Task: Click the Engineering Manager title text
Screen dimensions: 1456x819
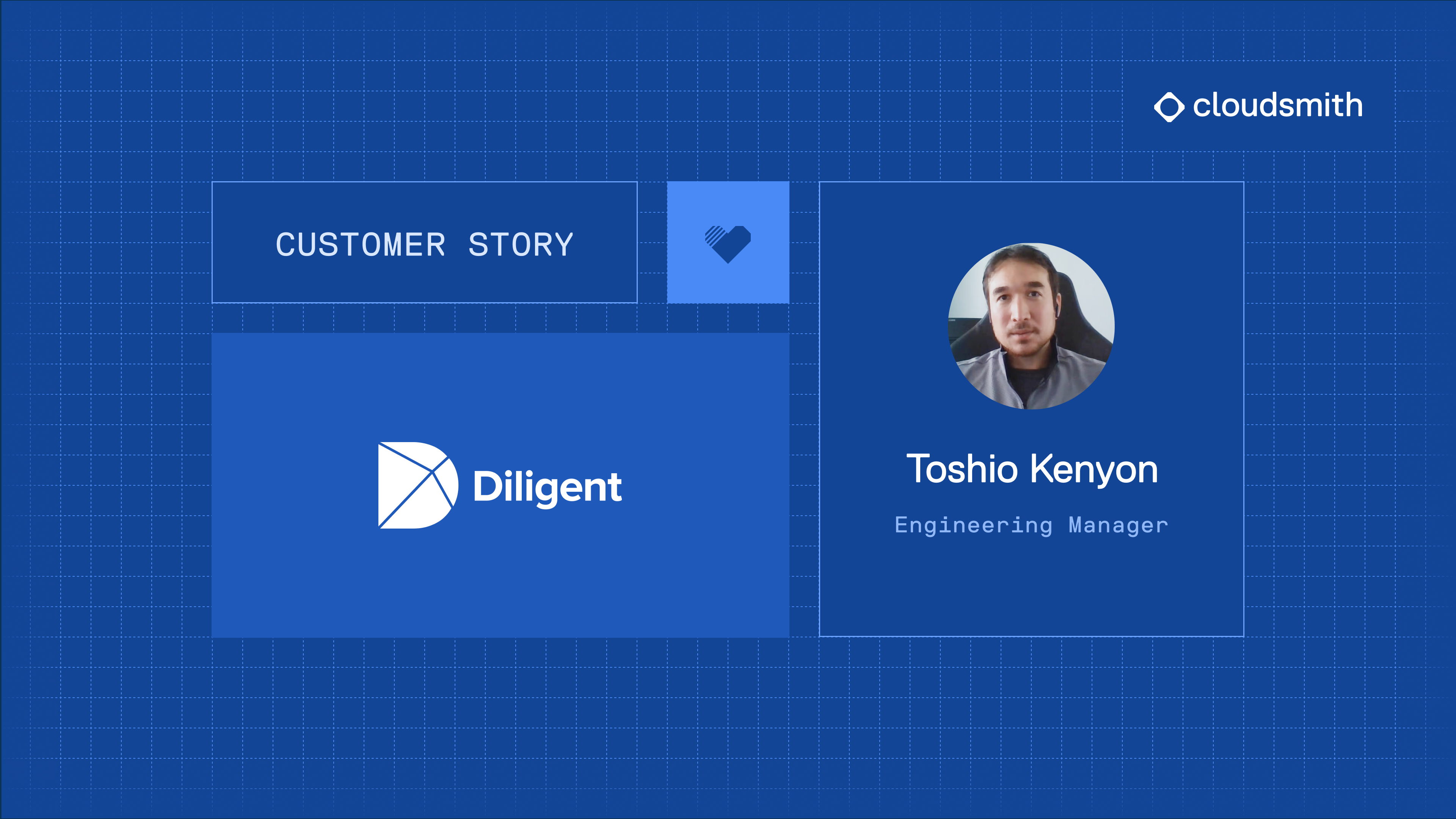Action: point(1031,526)
